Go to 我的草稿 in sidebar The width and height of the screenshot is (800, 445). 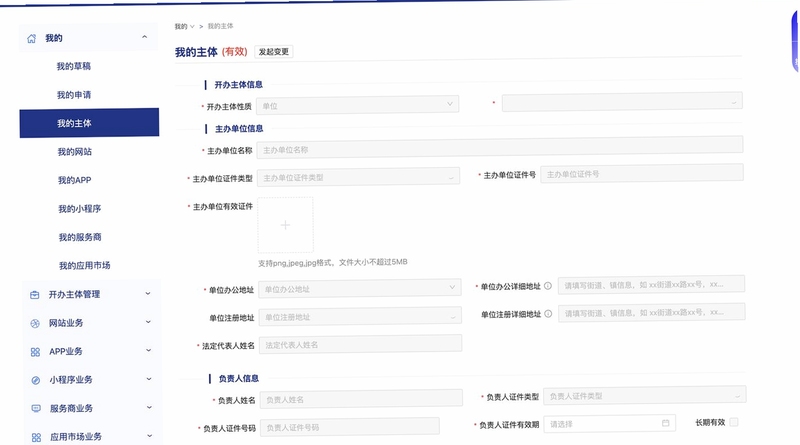(73, 66)
